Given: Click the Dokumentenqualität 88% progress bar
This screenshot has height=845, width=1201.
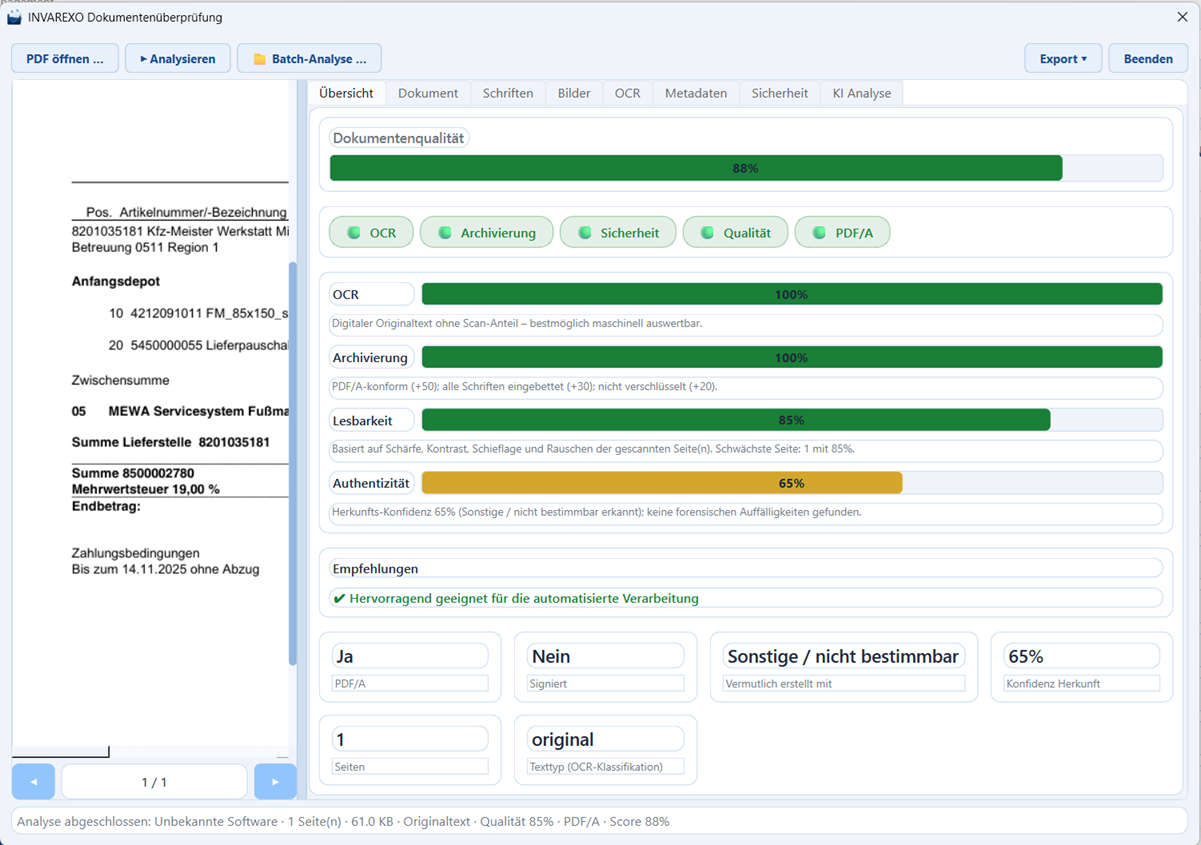Looking at the screenshot, I should click(x=746, y=168).
